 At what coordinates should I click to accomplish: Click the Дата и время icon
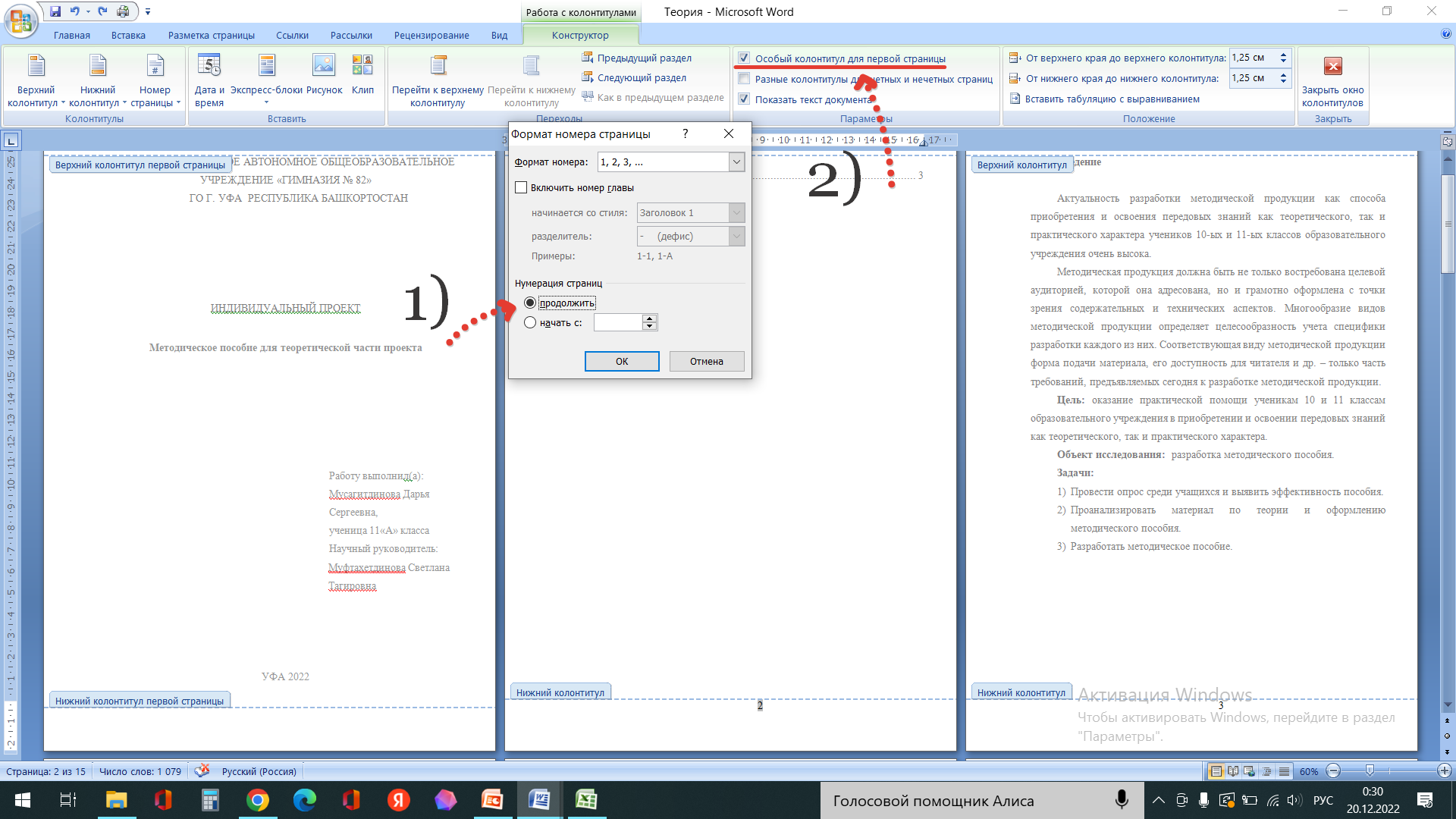tap(209, 67)
